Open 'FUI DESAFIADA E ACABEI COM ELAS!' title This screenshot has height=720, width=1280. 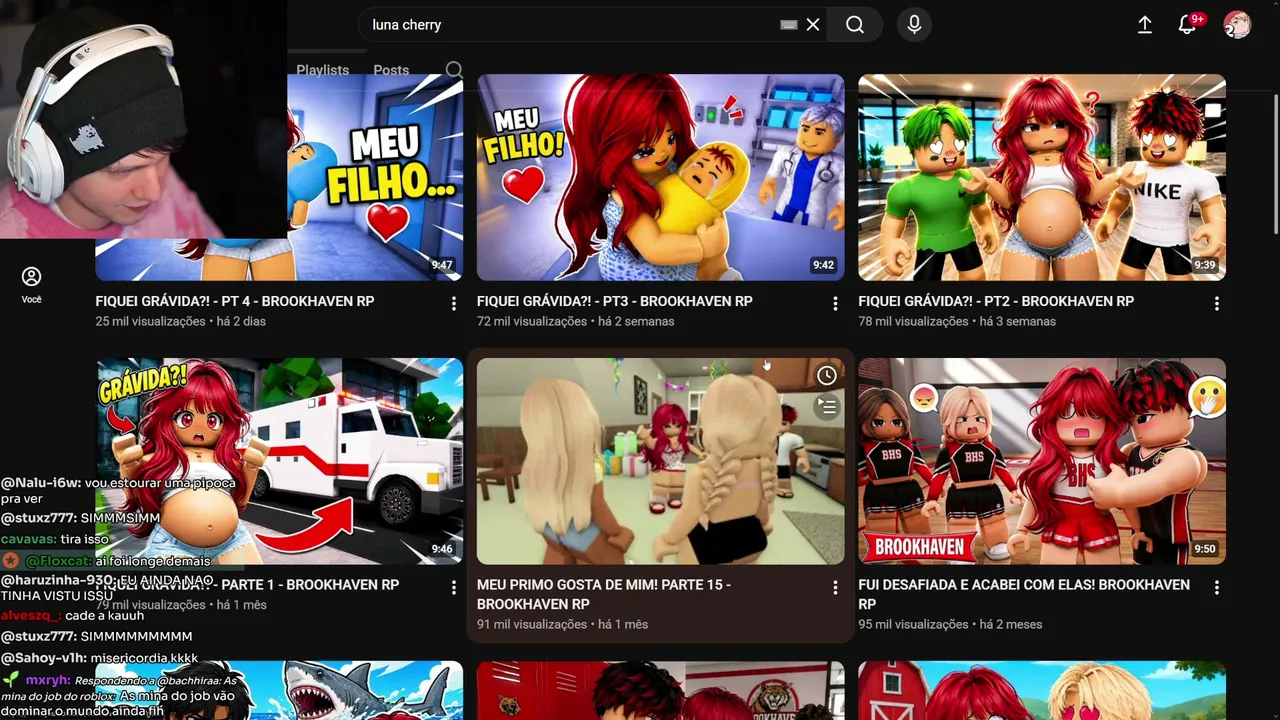[x=1024, y=594]
